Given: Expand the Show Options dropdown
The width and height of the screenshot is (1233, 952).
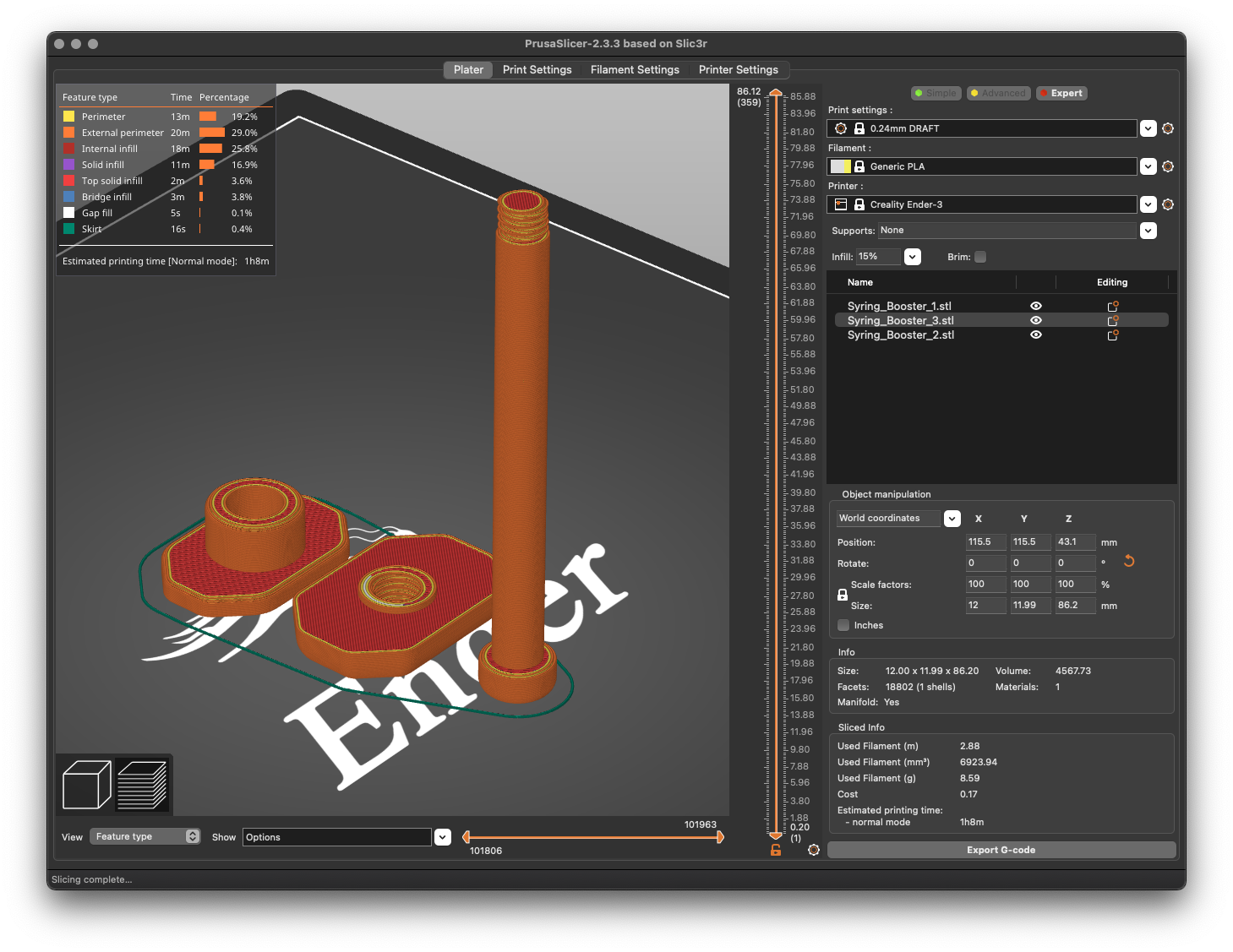Looking at the screenshot, I should 443,837.
